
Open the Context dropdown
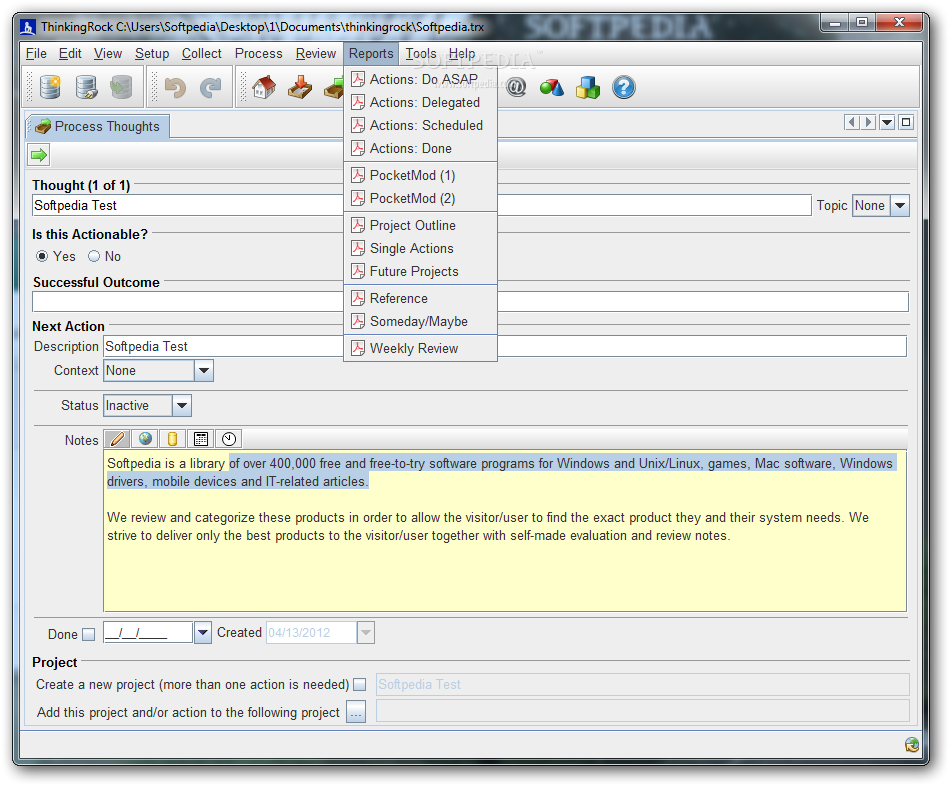point(204,370)
